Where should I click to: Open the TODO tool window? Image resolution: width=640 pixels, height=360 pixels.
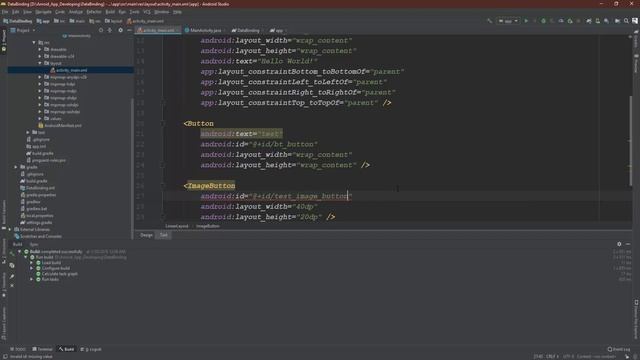click(18, 349)
